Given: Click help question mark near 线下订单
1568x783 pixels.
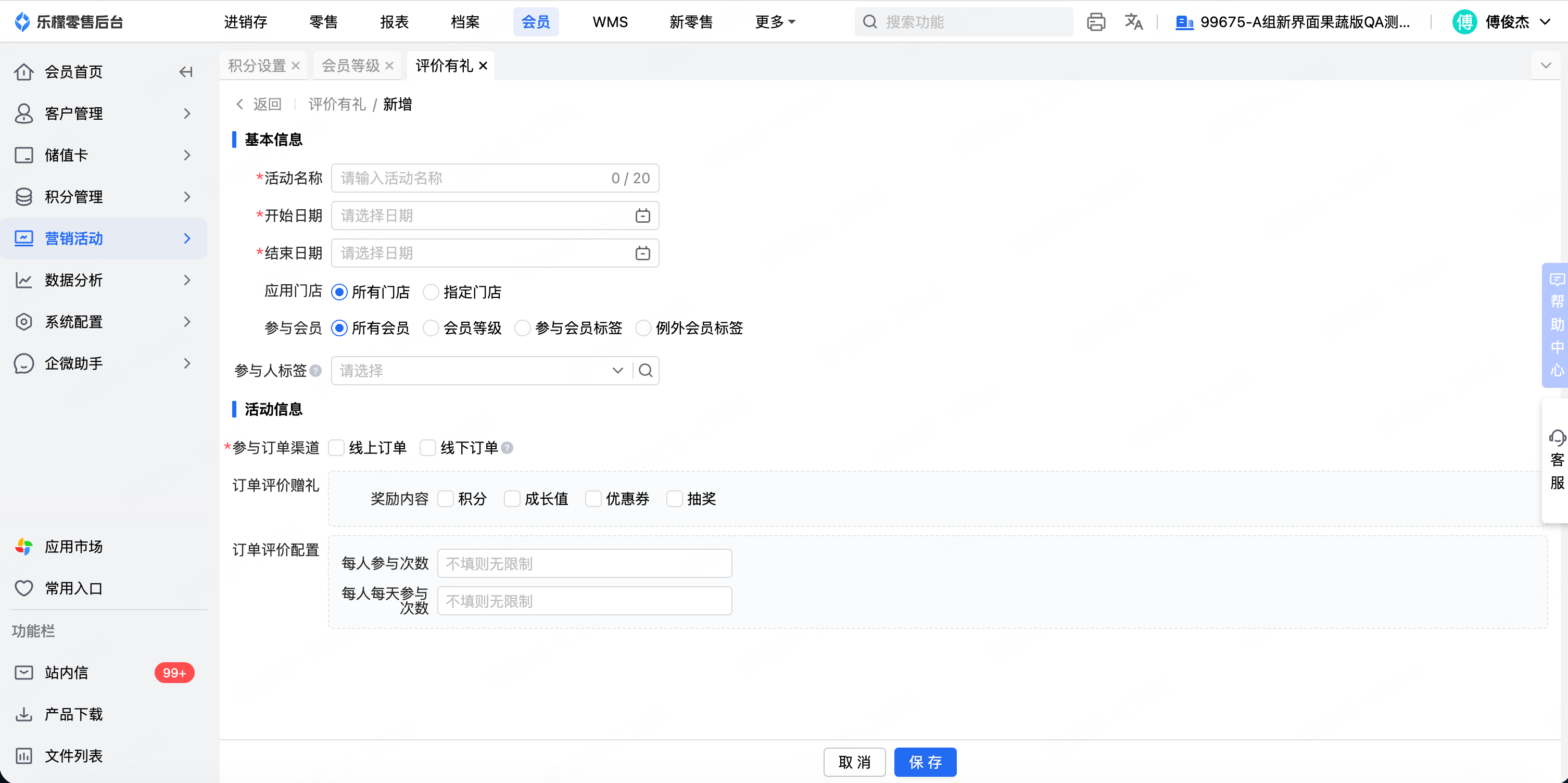Looking at the screenshot, I should coord(507,448).
